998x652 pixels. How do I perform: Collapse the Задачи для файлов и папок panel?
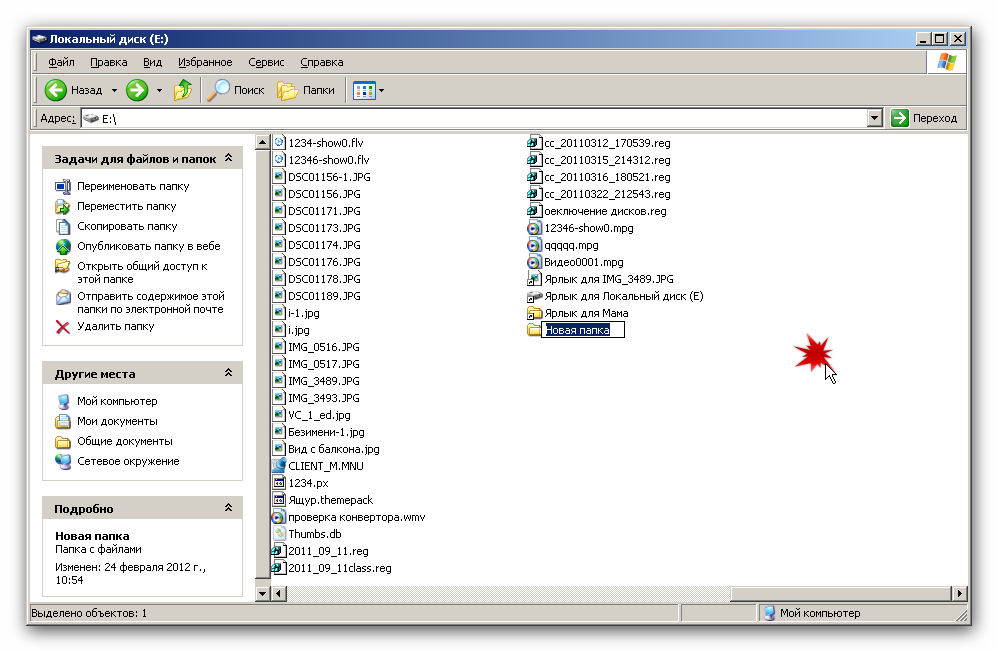[x=228, y=158]
